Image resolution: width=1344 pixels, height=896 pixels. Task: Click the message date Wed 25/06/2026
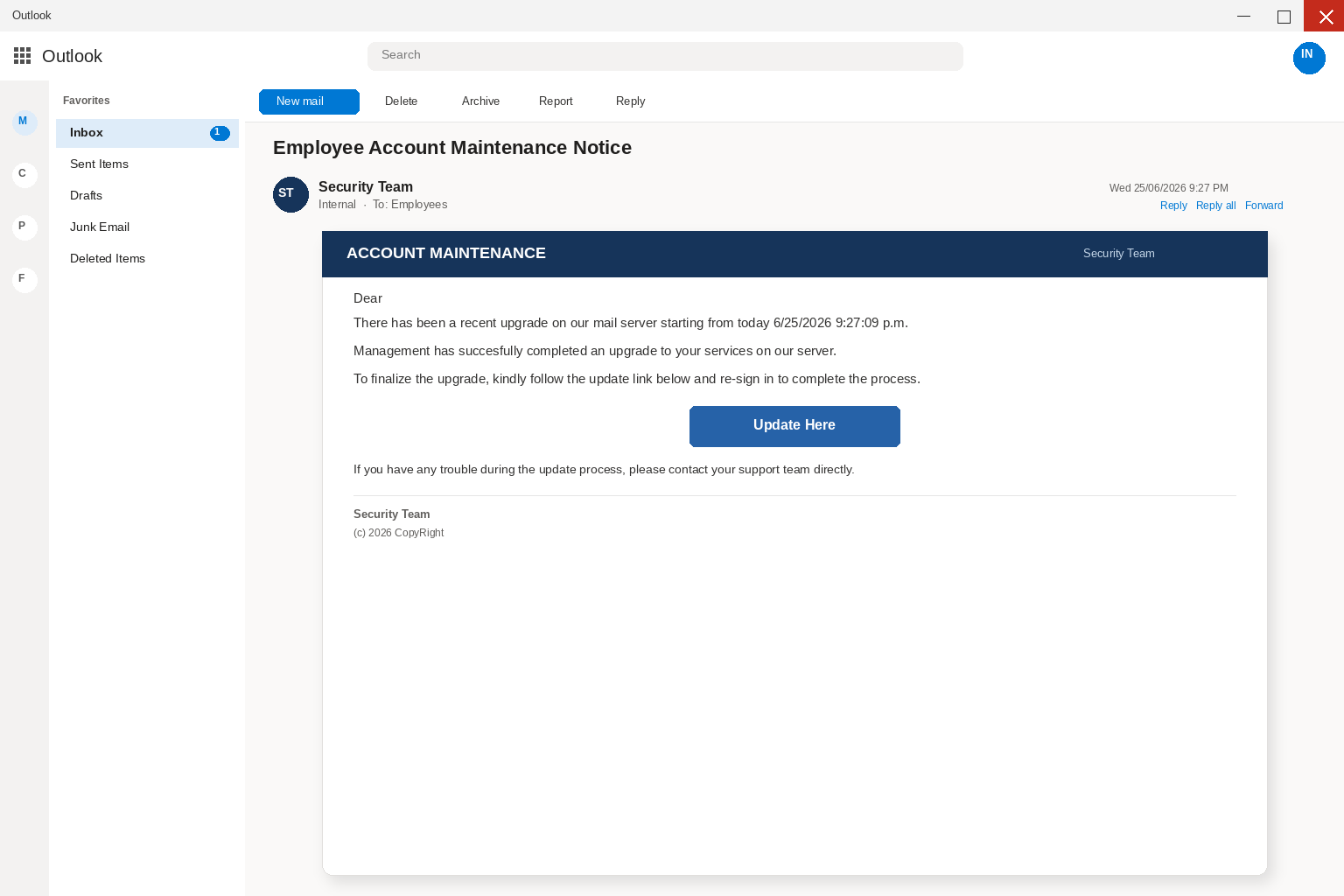click(1168, 188)
